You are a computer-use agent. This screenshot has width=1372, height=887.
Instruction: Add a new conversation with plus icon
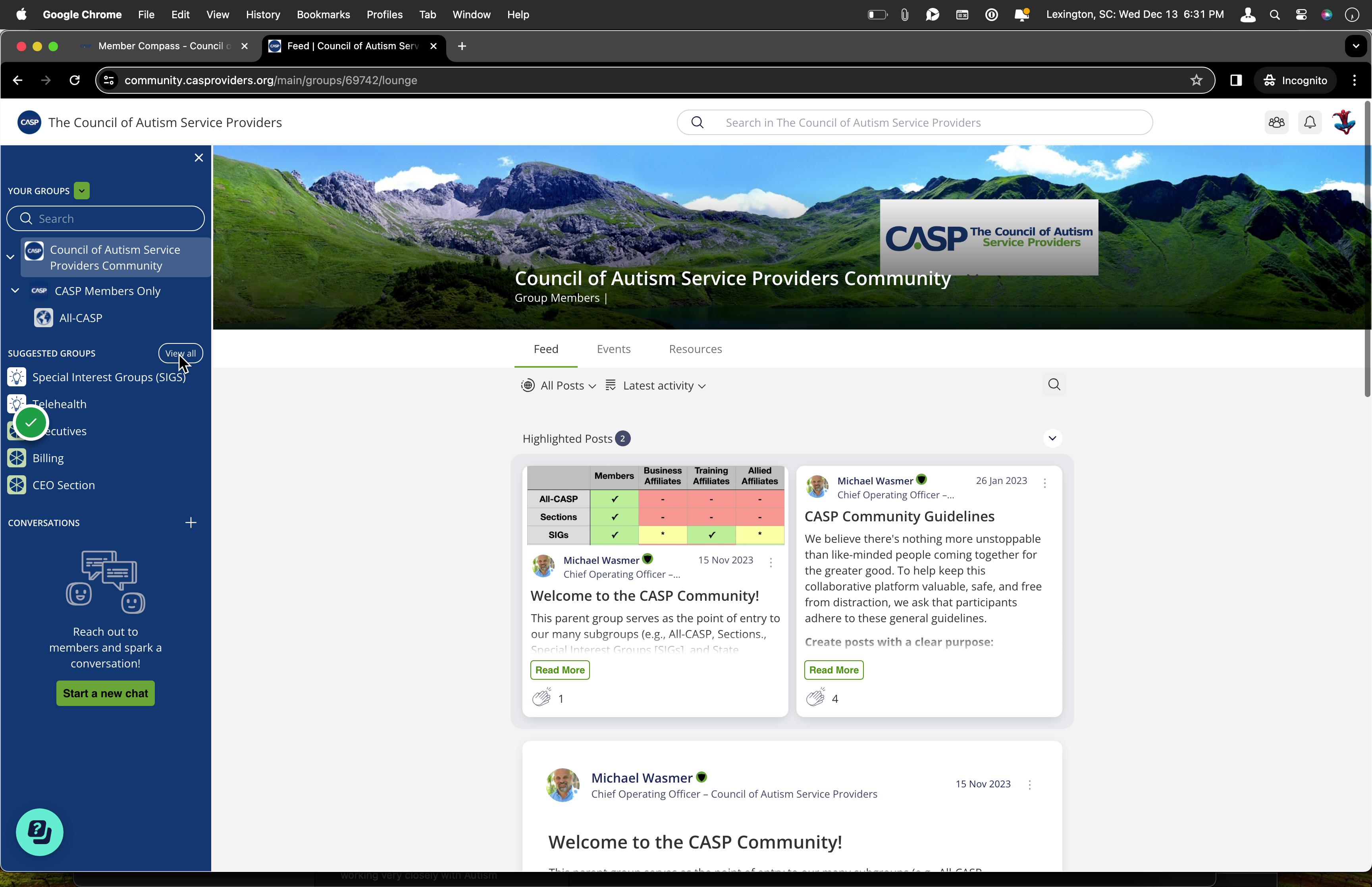(x=191, y=523)
